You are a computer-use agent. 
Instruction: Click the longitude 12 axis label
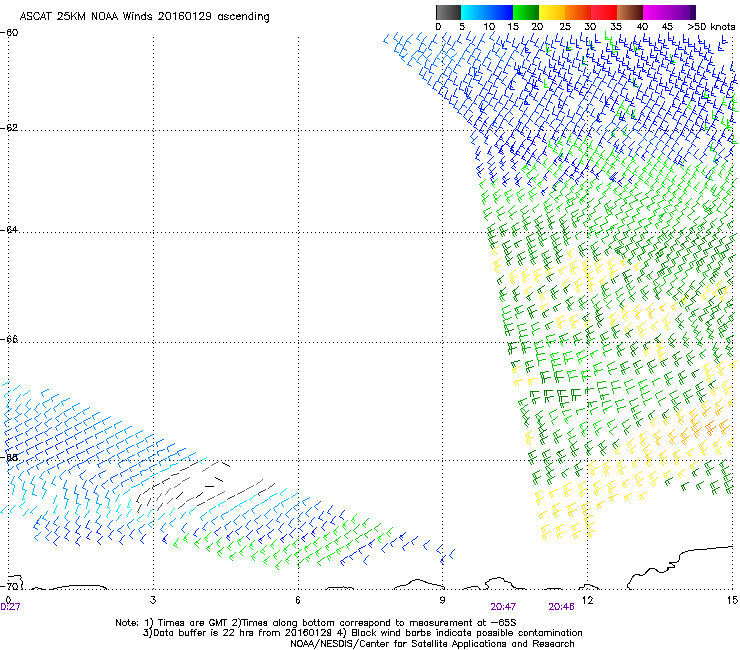(x=587, y=600)
